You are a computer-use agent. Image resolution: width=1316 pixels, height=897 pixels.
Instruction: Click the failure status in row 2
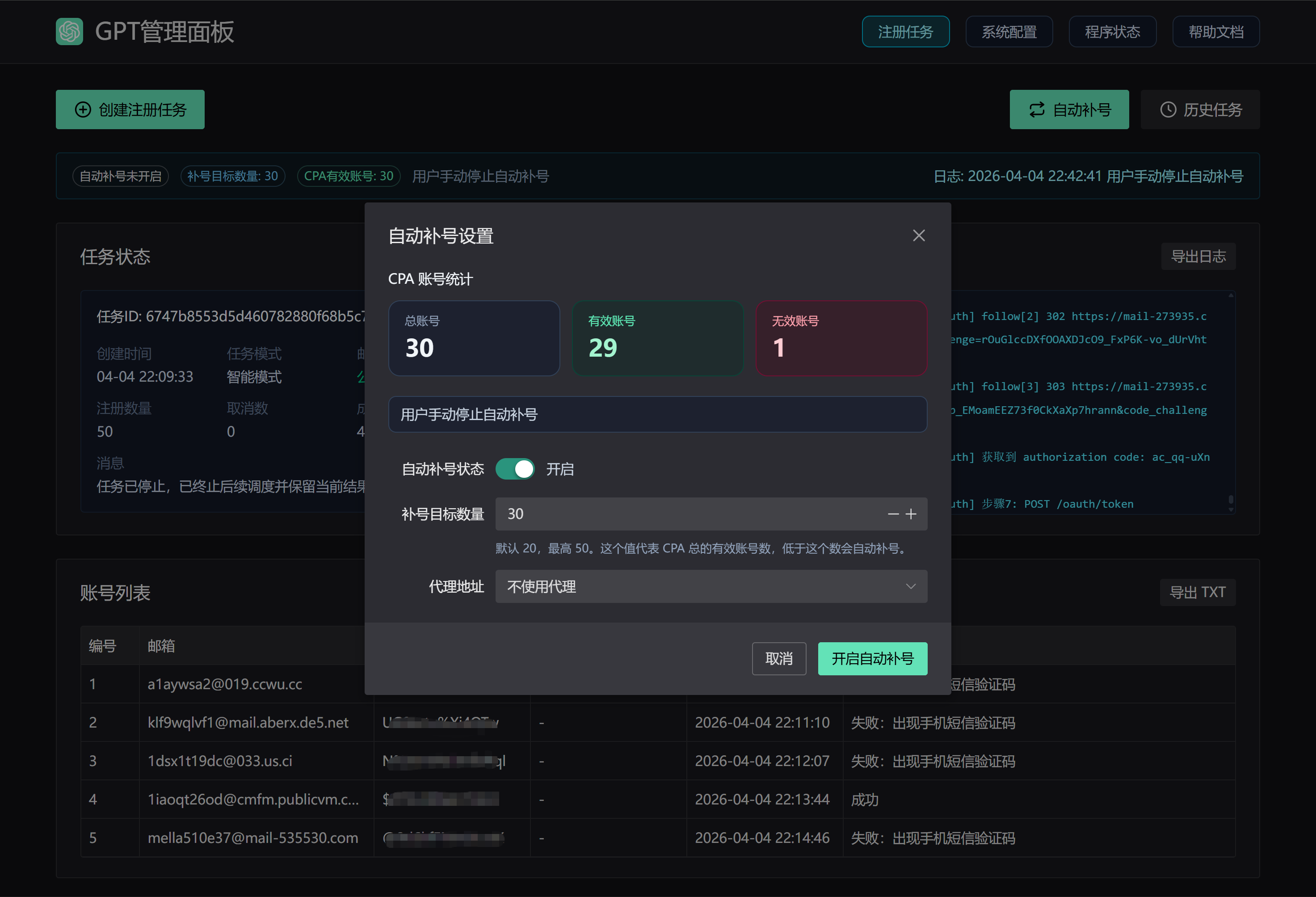(x=933, y=723)
